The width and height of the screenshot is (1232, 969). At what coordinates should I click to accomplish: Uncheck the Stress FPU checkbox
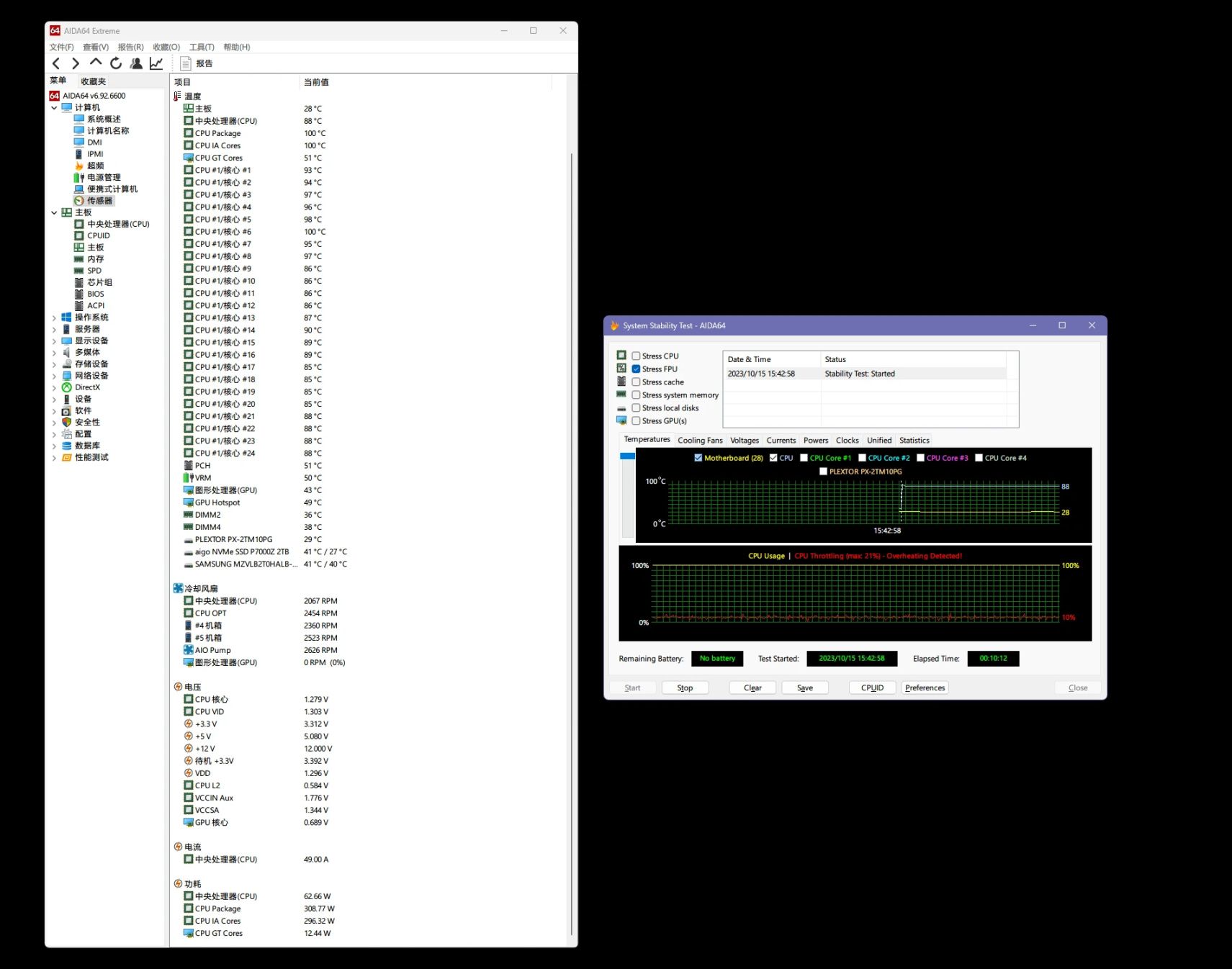click(636, 369)
